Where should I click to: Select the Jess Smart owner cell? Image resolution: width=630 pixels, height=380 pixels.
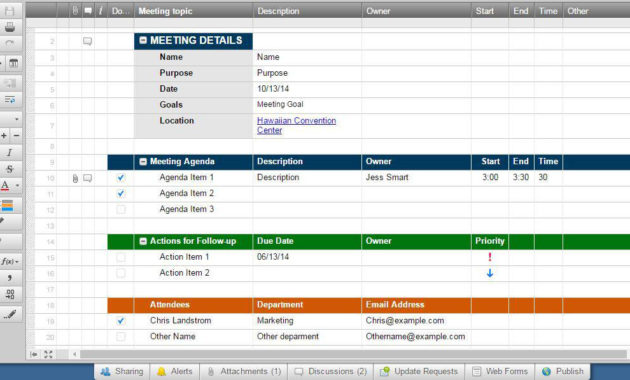tap(416, 178)
